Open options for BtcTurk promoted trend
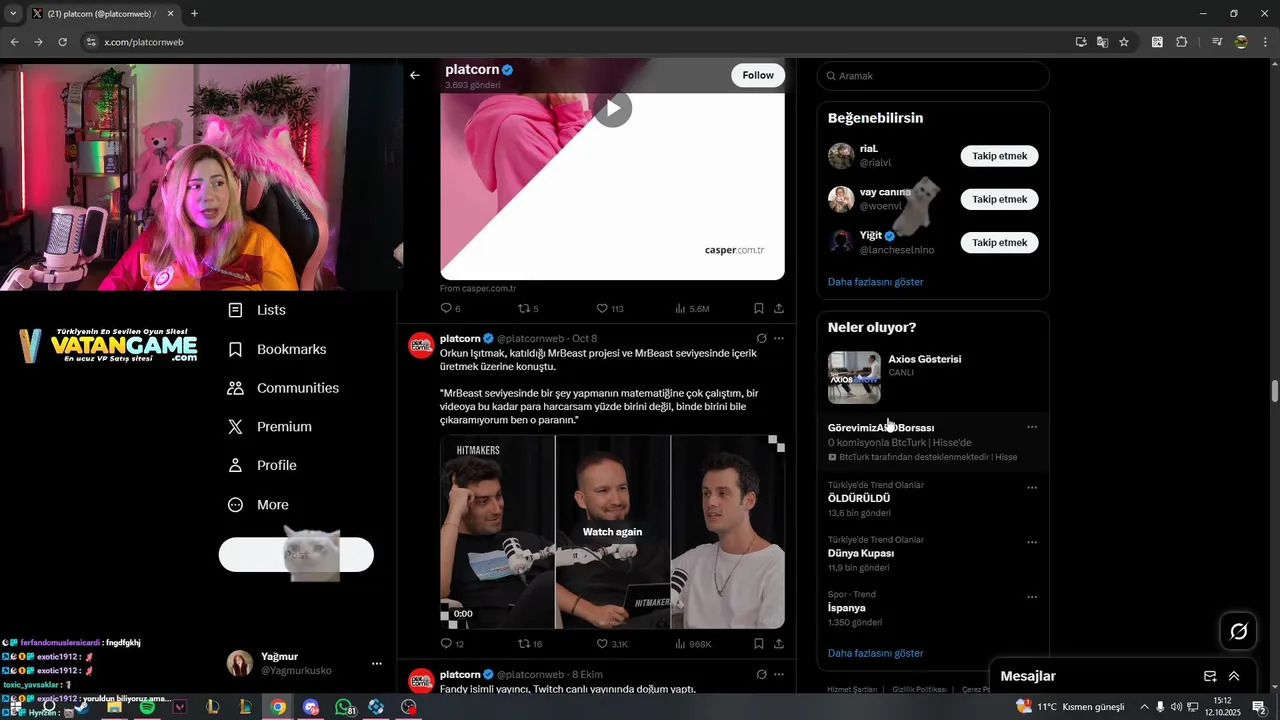1280x720 pixels. point(1032,428)
